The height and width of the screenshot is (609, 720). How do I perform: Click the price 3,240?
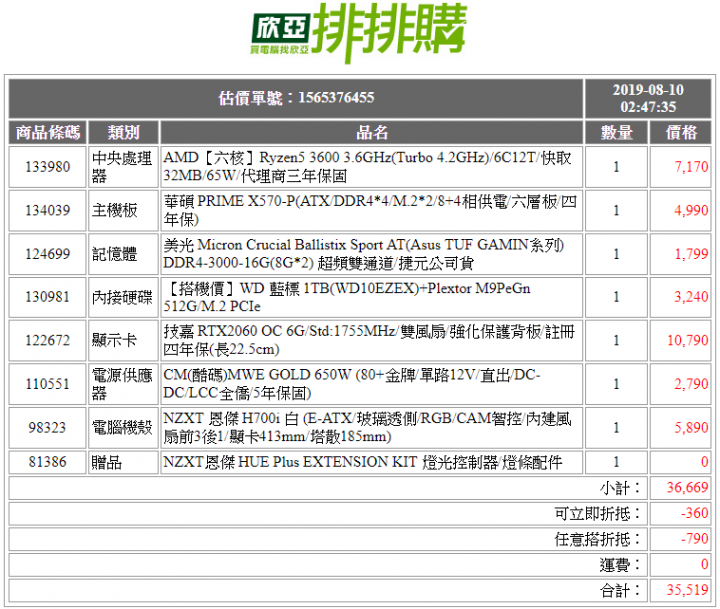691,297
